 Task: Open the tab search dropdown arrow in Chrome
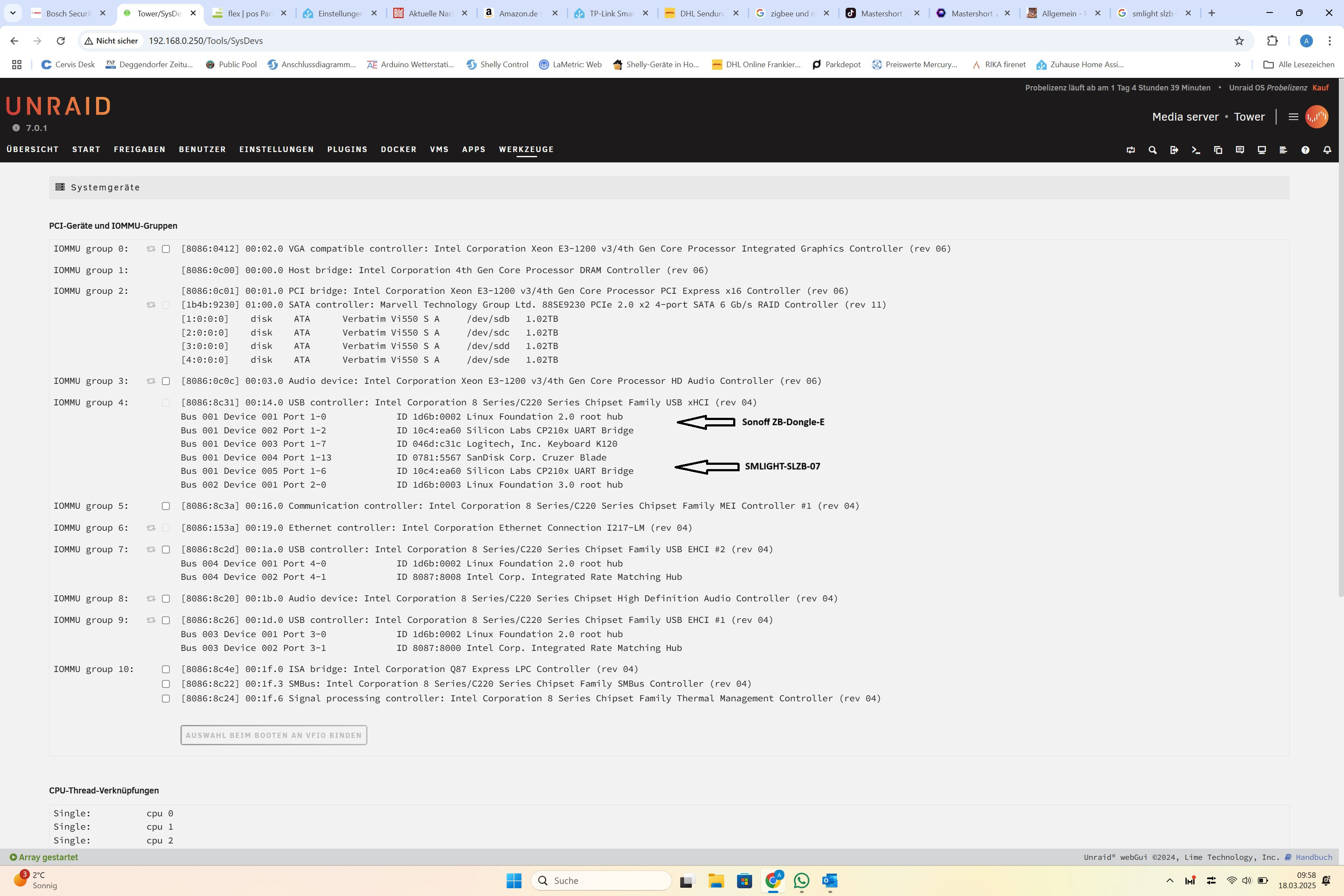click(12, 12)
